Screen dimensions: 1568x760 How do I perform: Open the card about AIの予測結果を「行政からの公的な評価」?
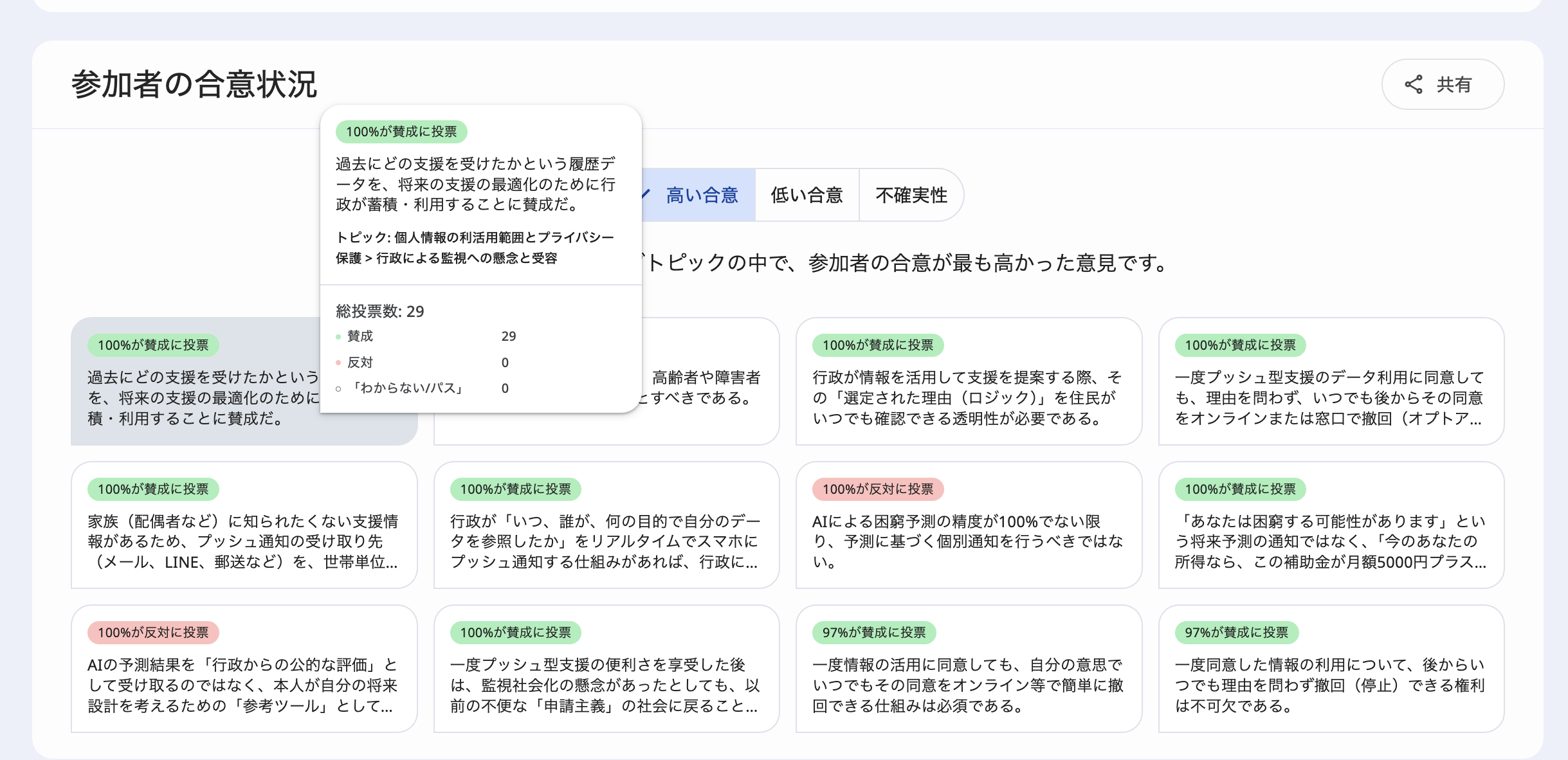(244, 669)
